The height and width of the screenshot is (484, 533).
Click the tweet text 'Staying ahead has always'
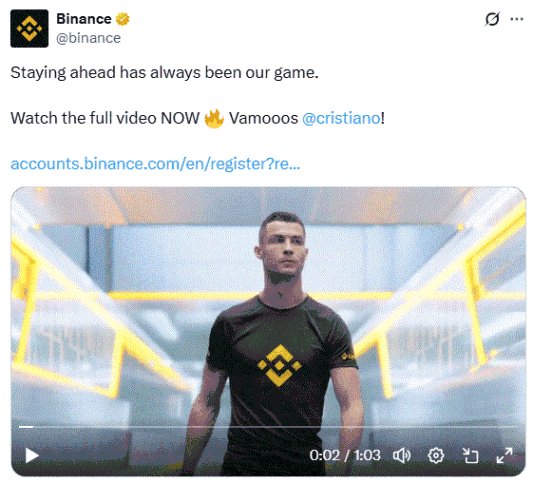pos(105,73)
